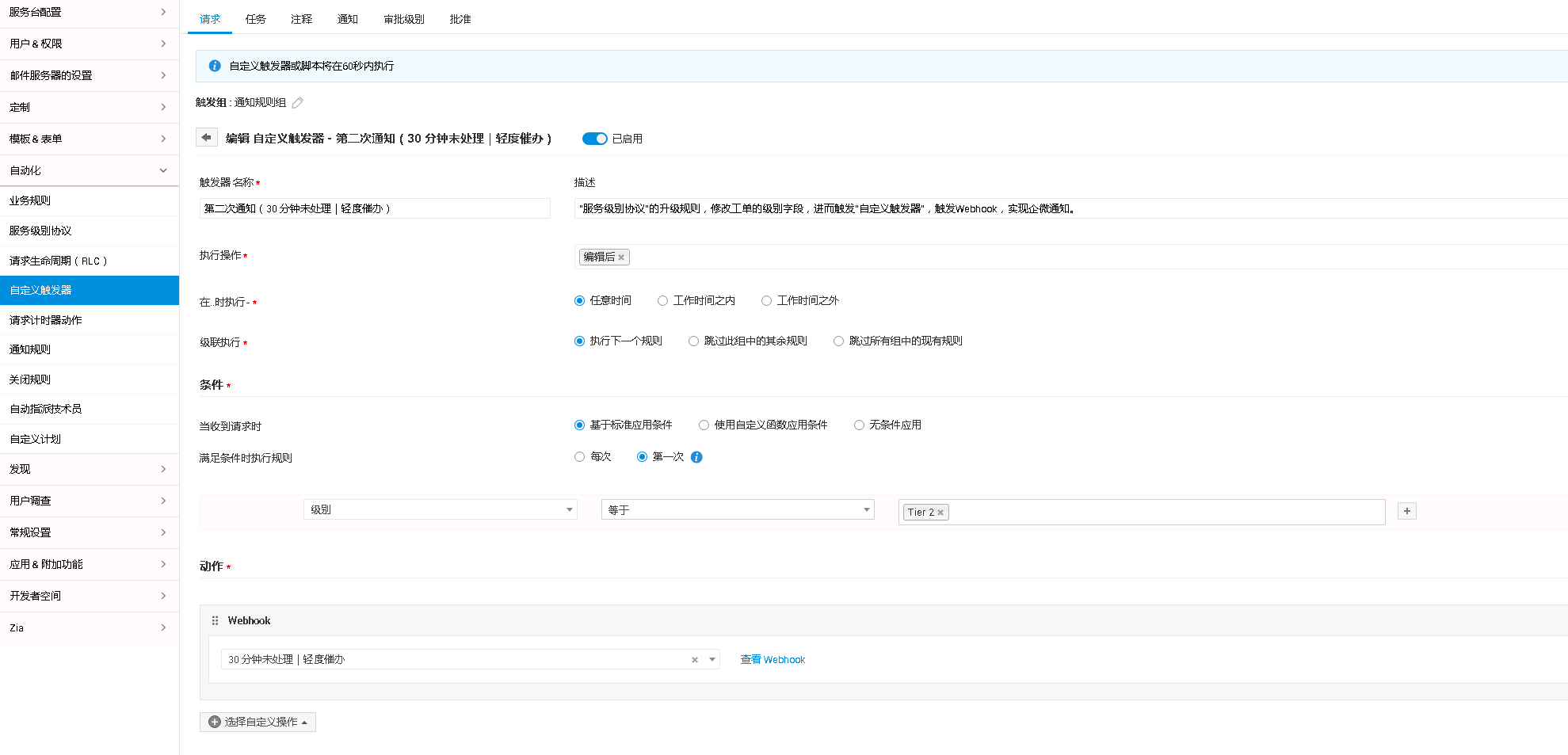1568x755 pixels.
Task: Remove the Tier 2 tag
Action: coord(940,513)
